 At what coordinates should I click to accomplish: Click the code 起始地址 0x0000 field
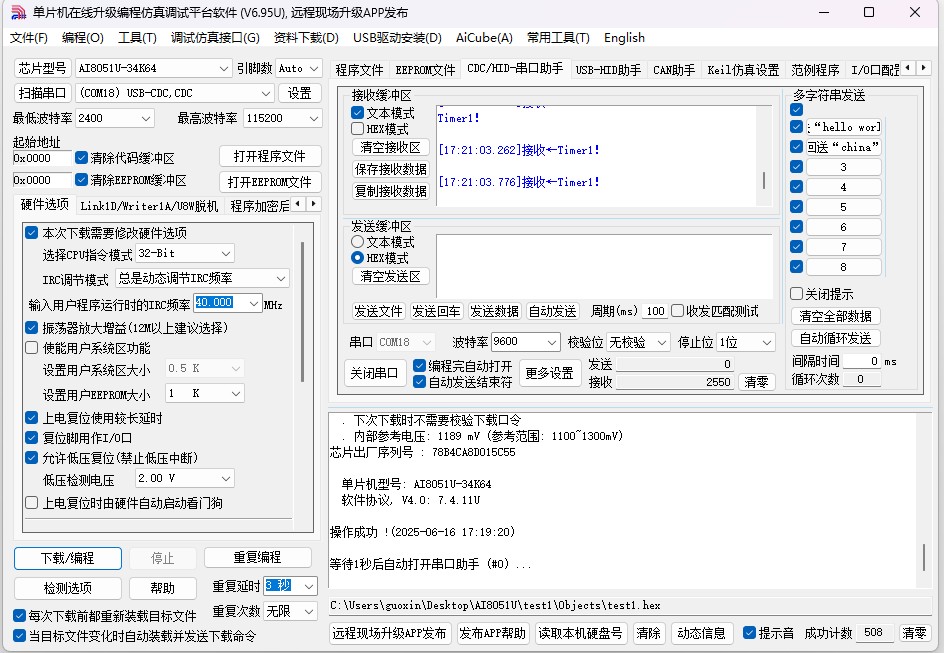(x=42, y=158)
